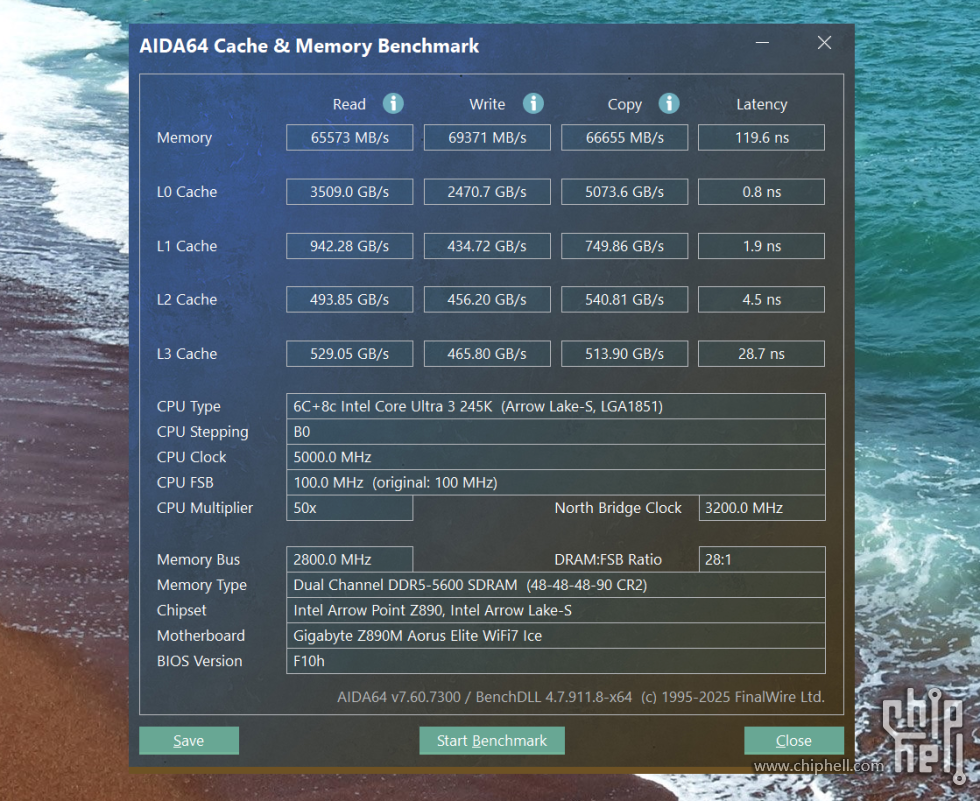Save the benchmark results

click(189, 740)
